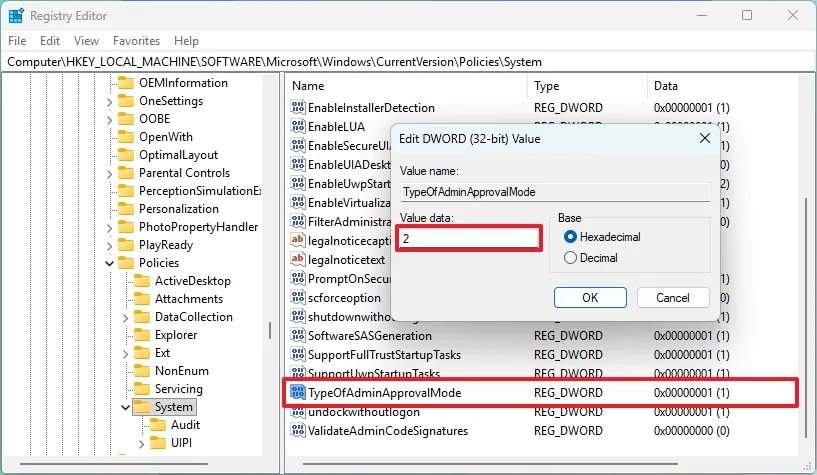Expand the Parental Controls tree node
This screenshot has height=475, width=817.
coord(109,173)
